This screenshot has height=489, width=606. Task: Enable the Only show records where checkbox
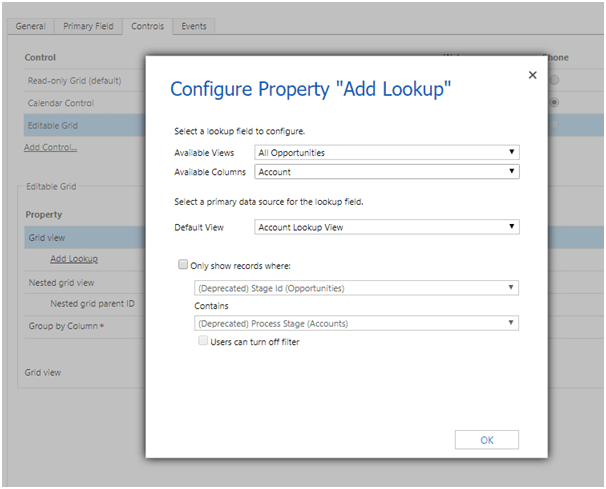[x=183, y=264]
